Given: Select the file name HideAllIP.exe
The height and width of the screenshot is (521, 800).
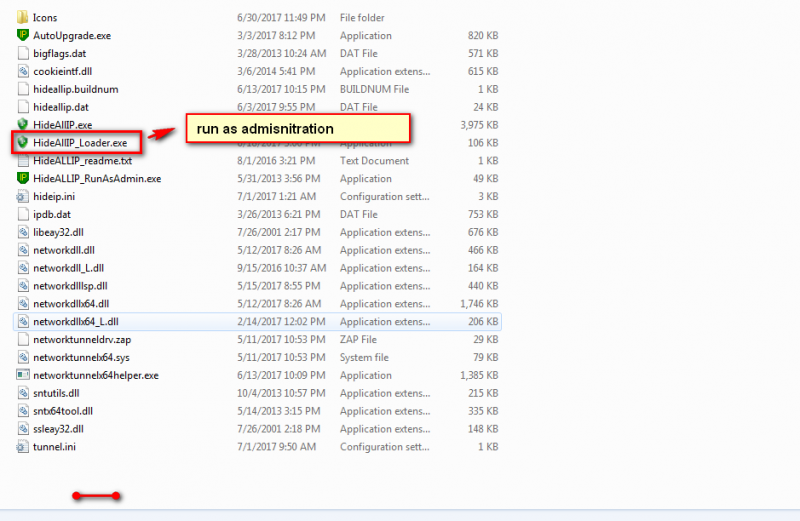Looking at the screenshot, I should [63, 125].
